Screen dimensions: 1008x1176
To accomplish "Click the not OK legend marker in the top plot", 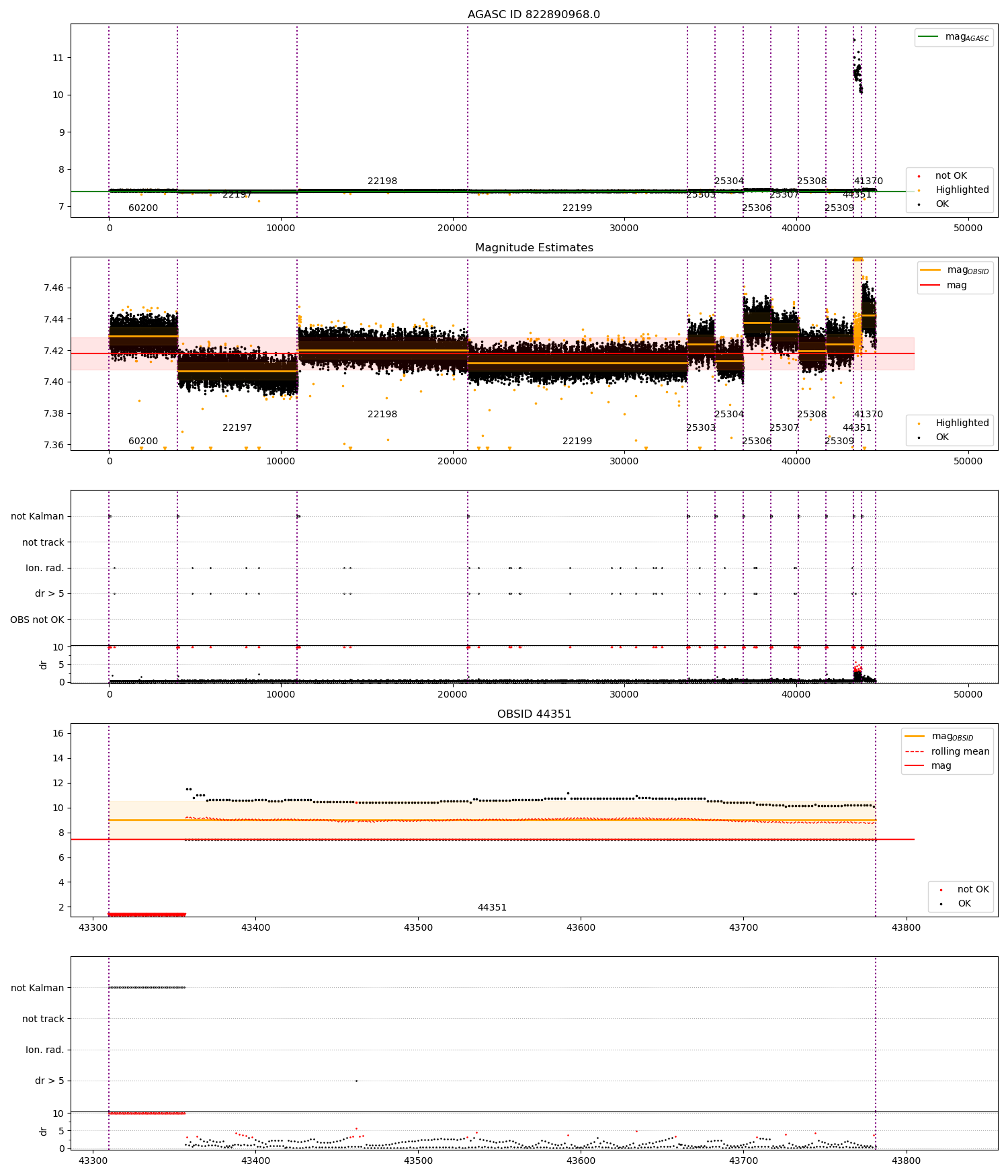I will 919,176.
